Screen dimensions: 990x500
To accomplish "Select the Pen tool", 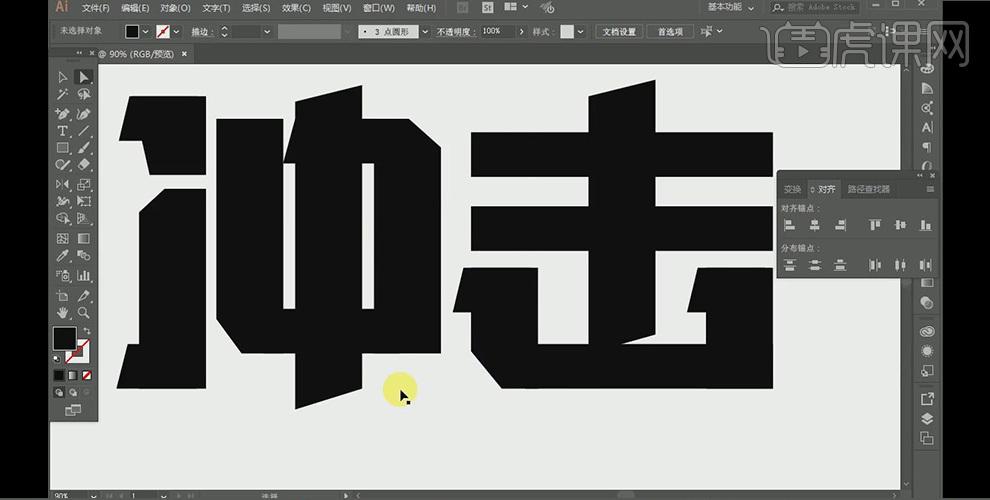I will coord(63,114).
